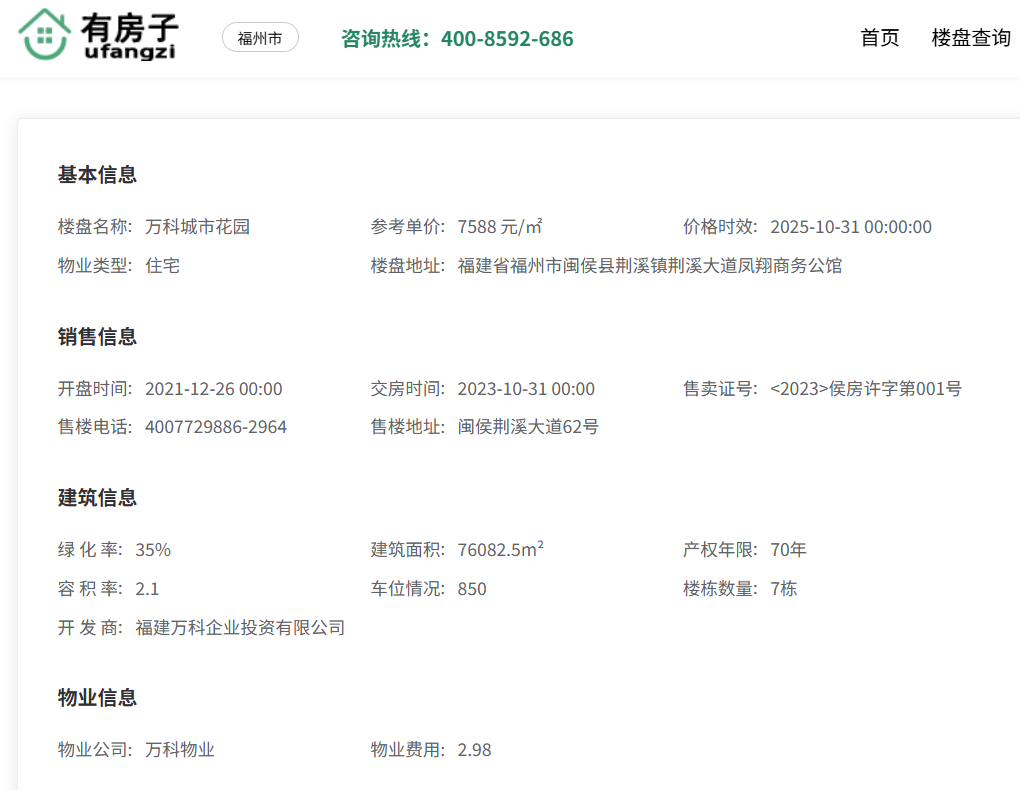Click the 销售信息 section heading
1020x790 pixels.
pyautogui.click(x=97, y=337)
